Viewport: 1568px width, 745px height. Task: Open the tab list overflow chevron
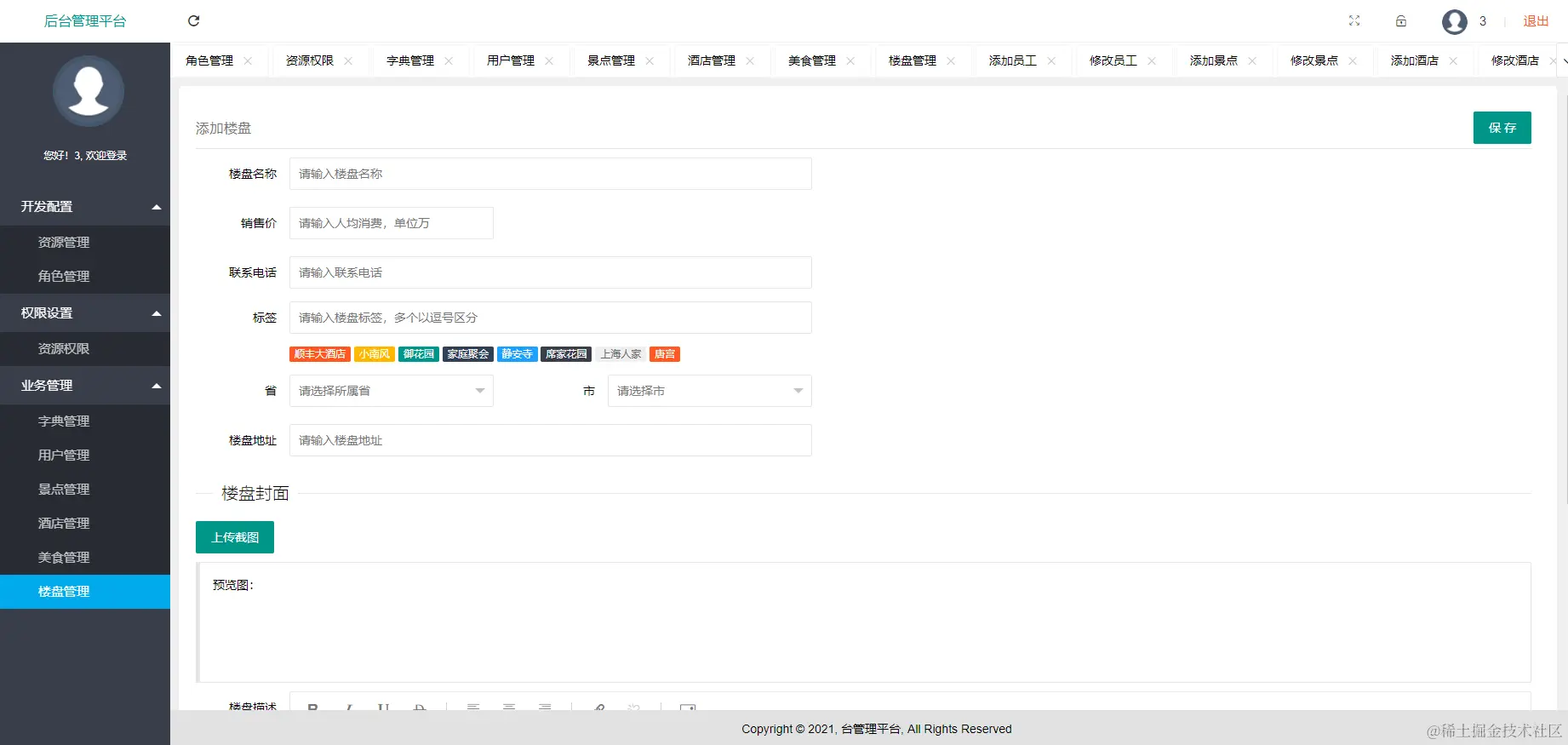[1563, 60]
